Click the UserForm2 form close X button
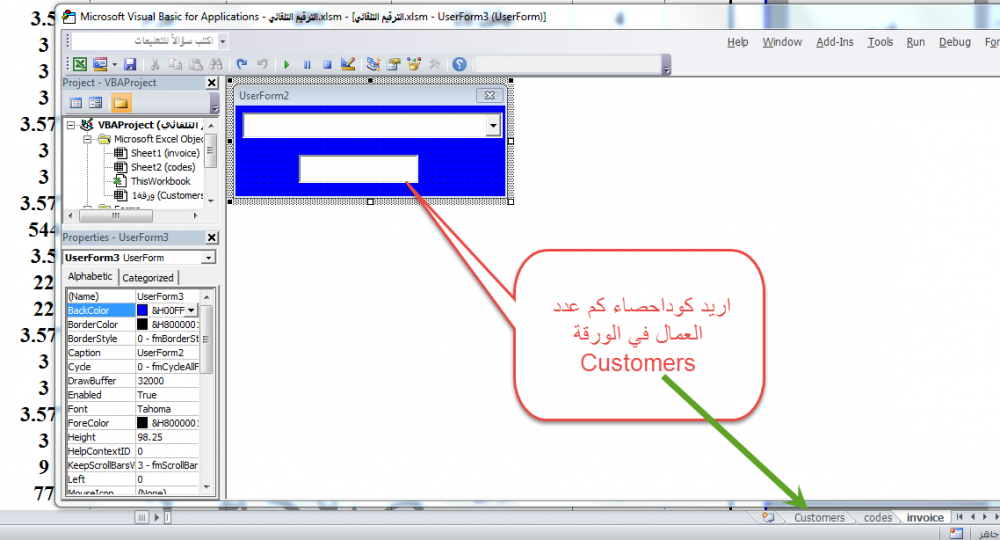 point(490,95)
